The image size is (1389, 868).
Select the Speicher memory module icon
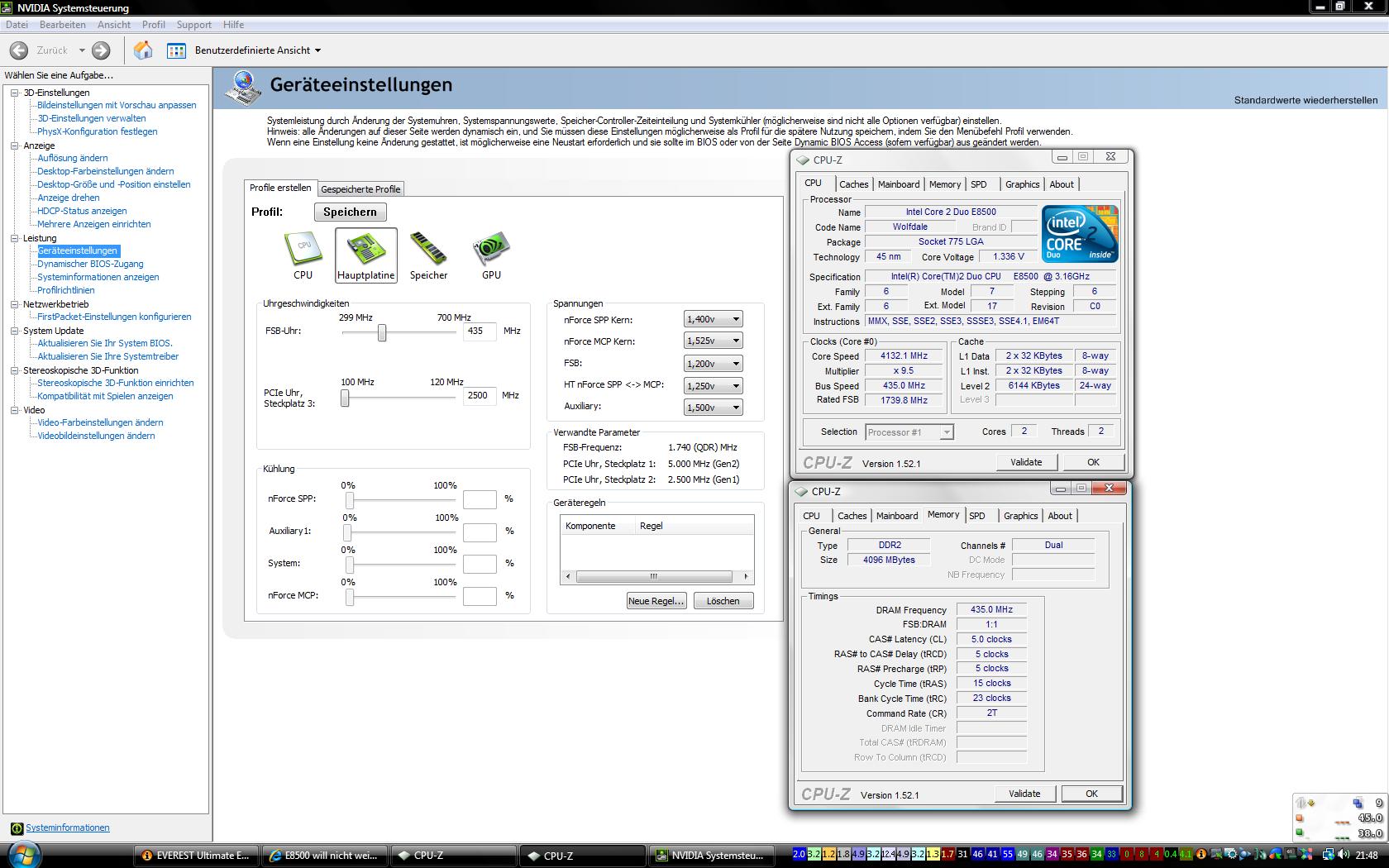(x=428, y=255)
